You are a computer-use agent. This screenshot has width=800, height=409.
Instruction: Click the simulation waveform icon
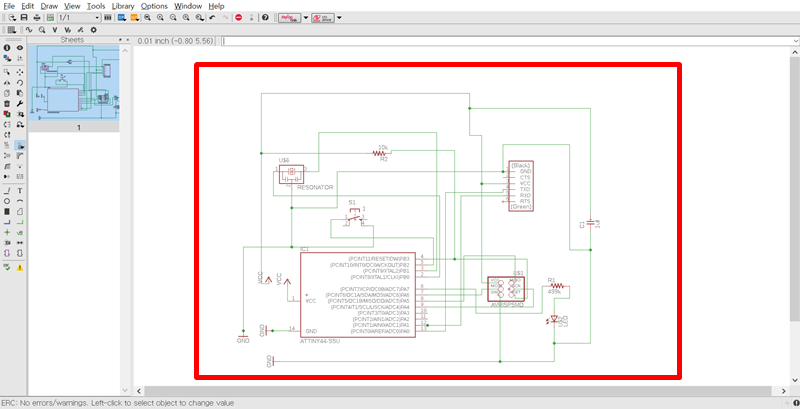coord(29,30)
